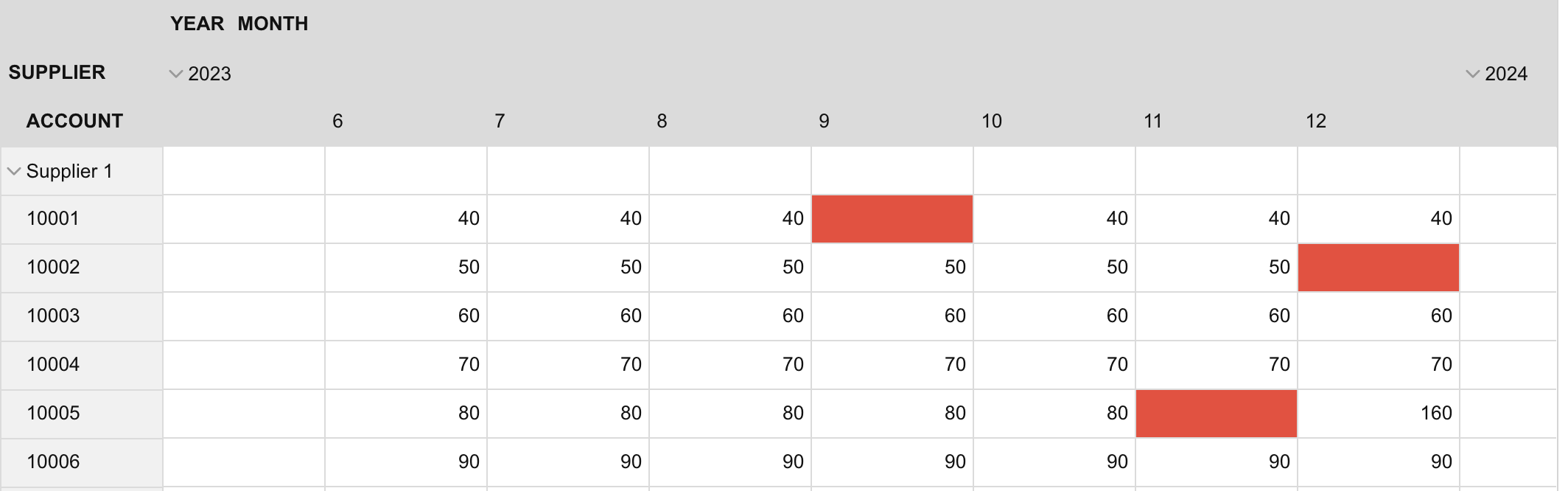Click the YEAR column field header

pyautogui.click(x=197, y=24)
